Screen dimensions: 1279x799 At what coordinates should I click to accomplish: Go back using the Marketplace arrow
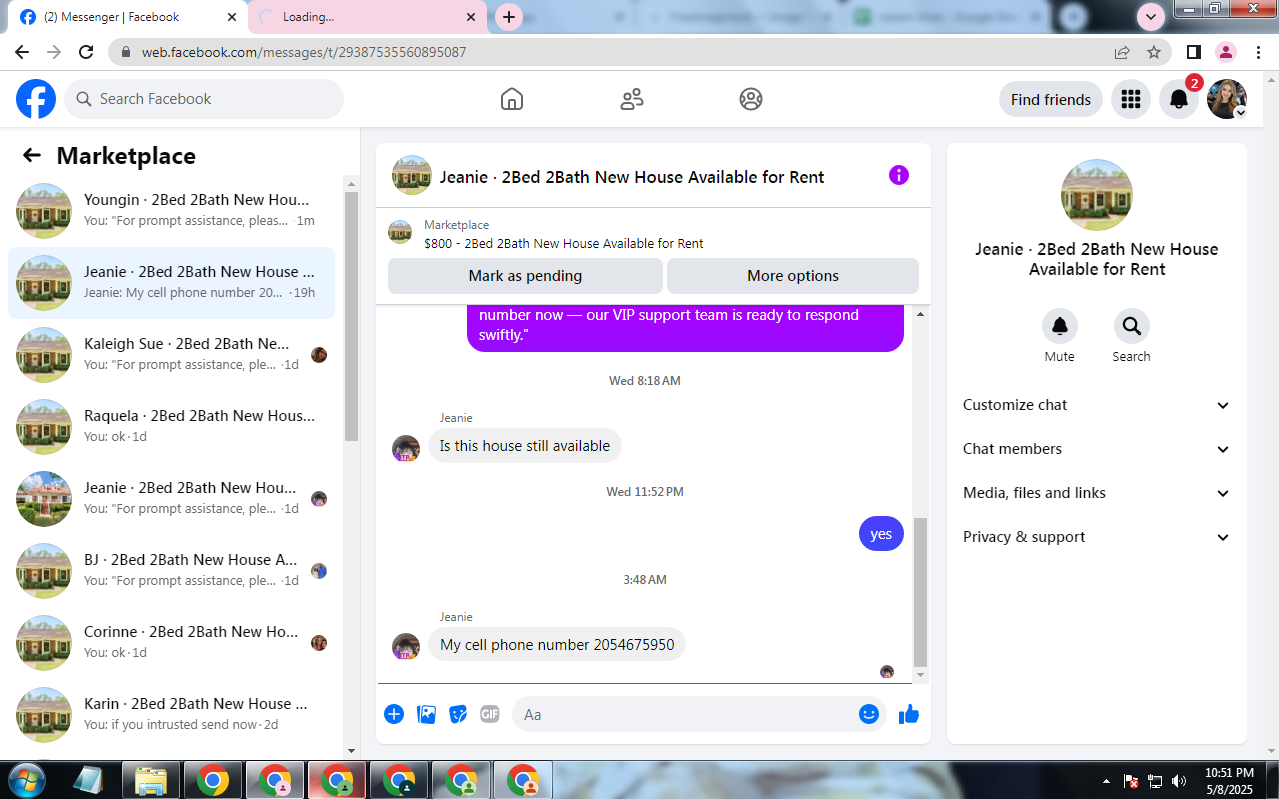pos(32,155)
